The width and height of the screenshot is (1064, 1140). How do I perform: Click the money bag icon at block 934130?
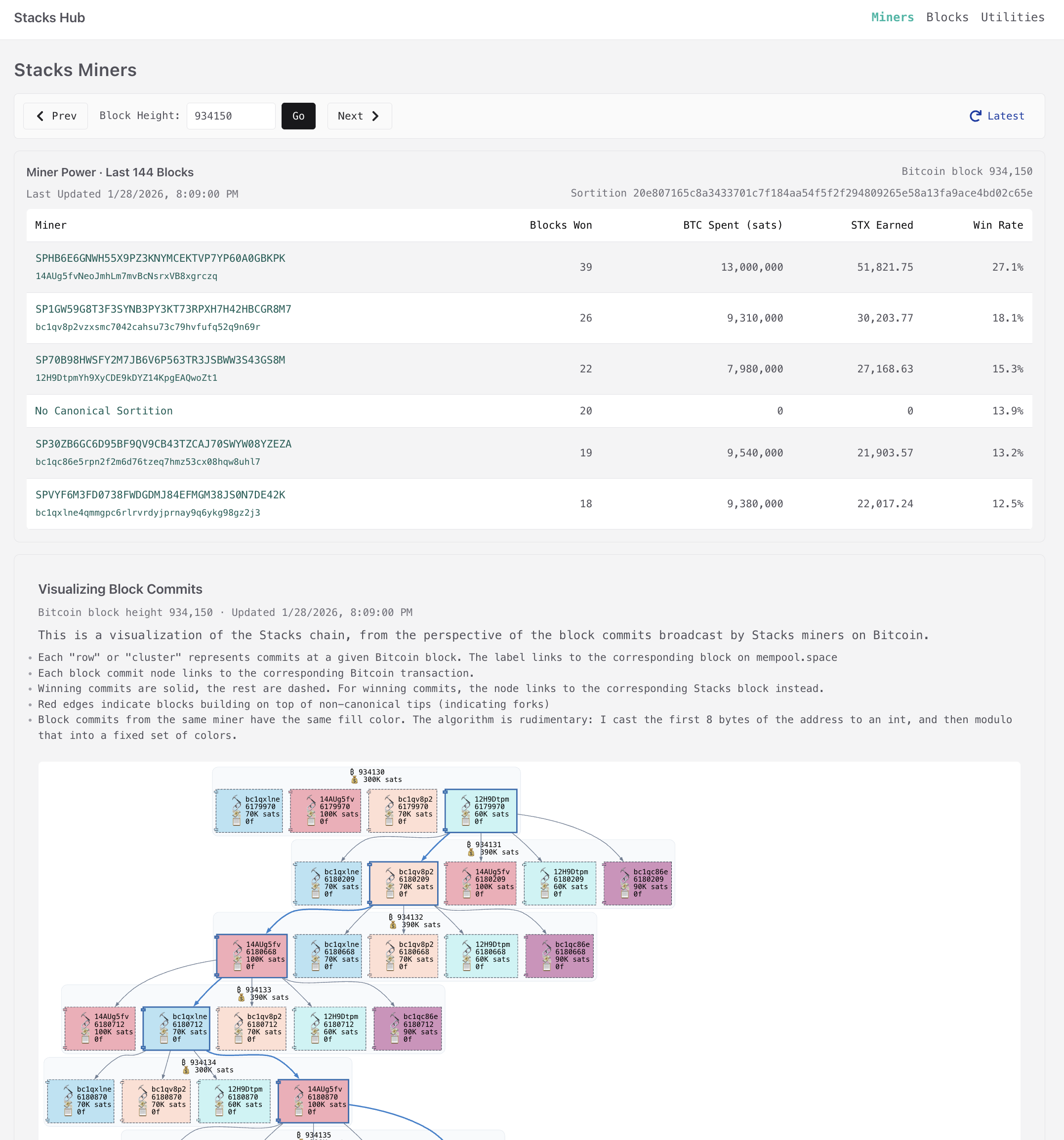(x=355, y=780)
